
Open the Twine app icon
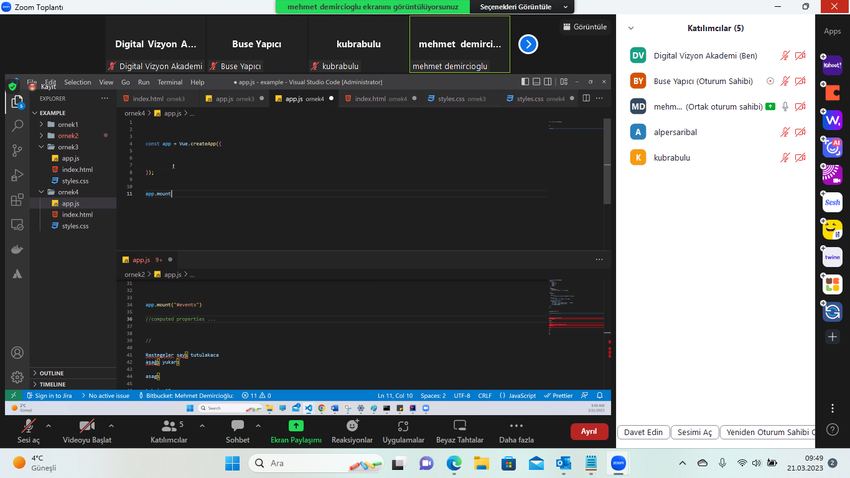click(x=832, y=257)
